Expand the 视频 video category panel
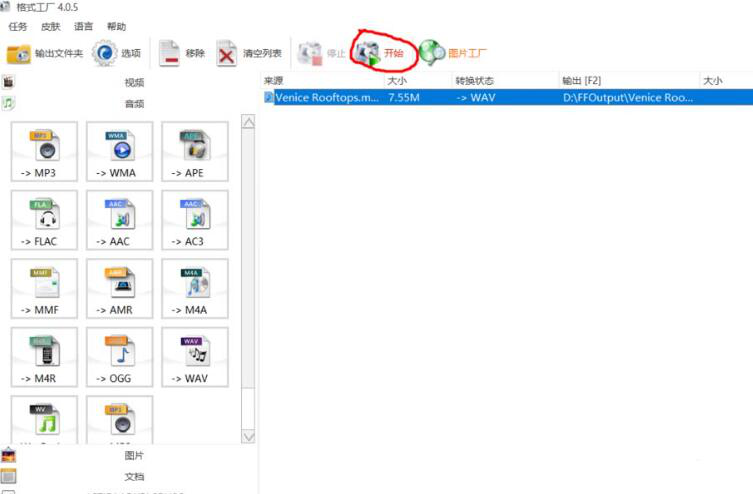This screenshot has height=494, width=753. point(134,83)
